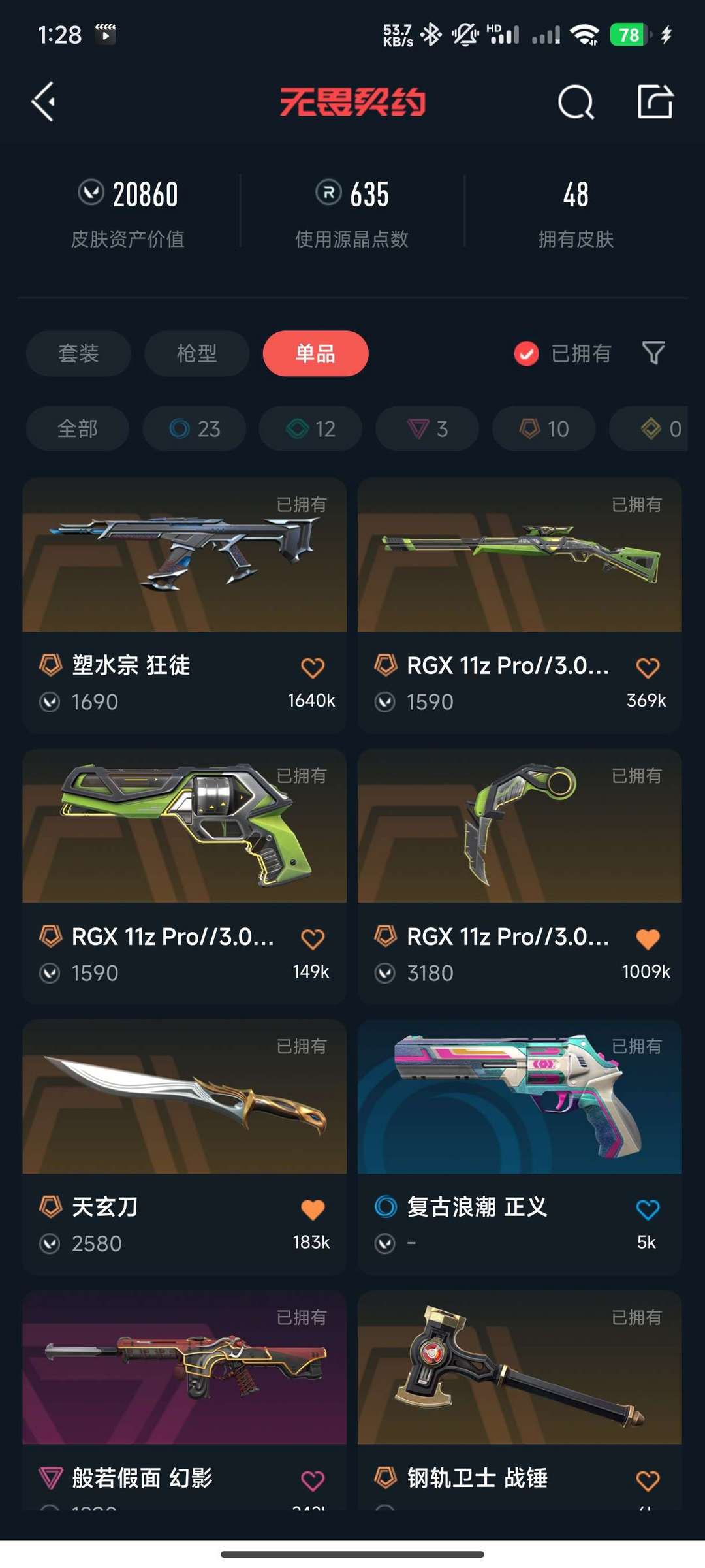Select the 套装 tab
Viewport: 705px width, 1568px height.
click(78, 353)
